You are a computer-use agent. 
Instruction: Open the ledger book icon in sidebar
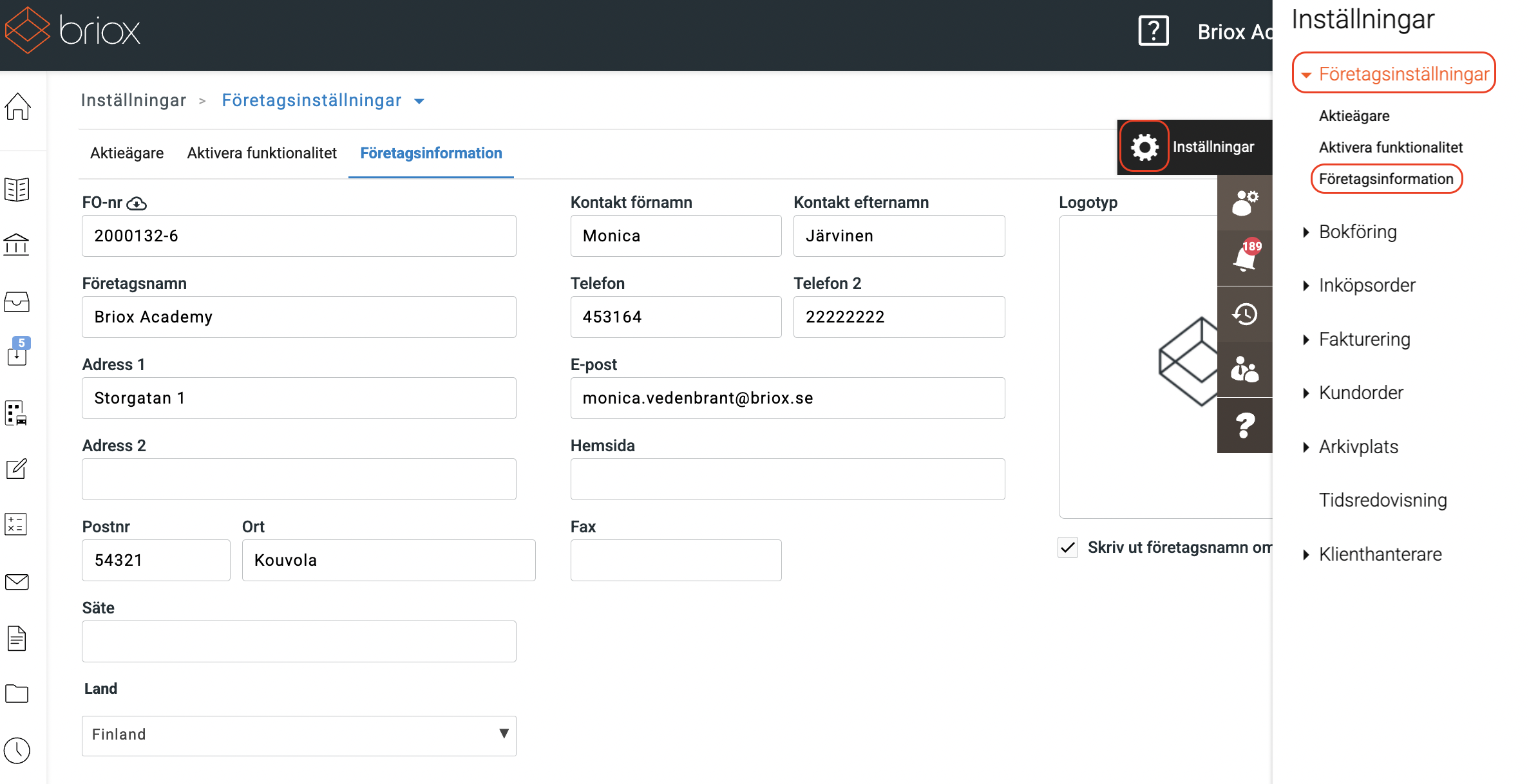pos(17,189)
